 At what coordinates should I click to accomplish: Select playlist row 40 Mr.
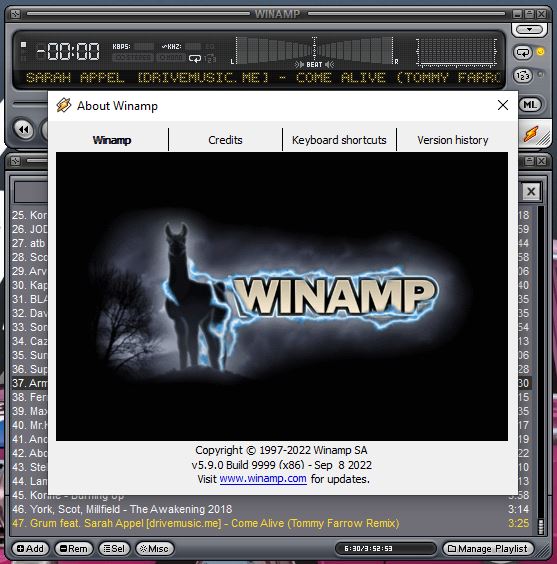(29, 425)
